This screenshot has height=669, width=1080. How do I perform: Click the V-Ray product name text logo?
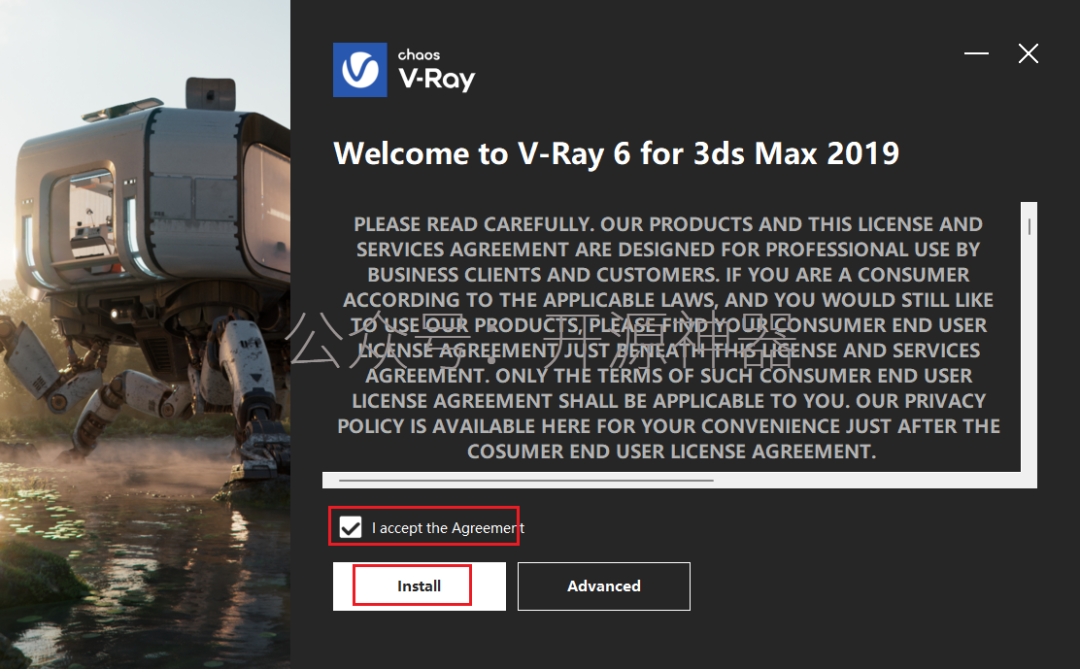tap(437, 79)
